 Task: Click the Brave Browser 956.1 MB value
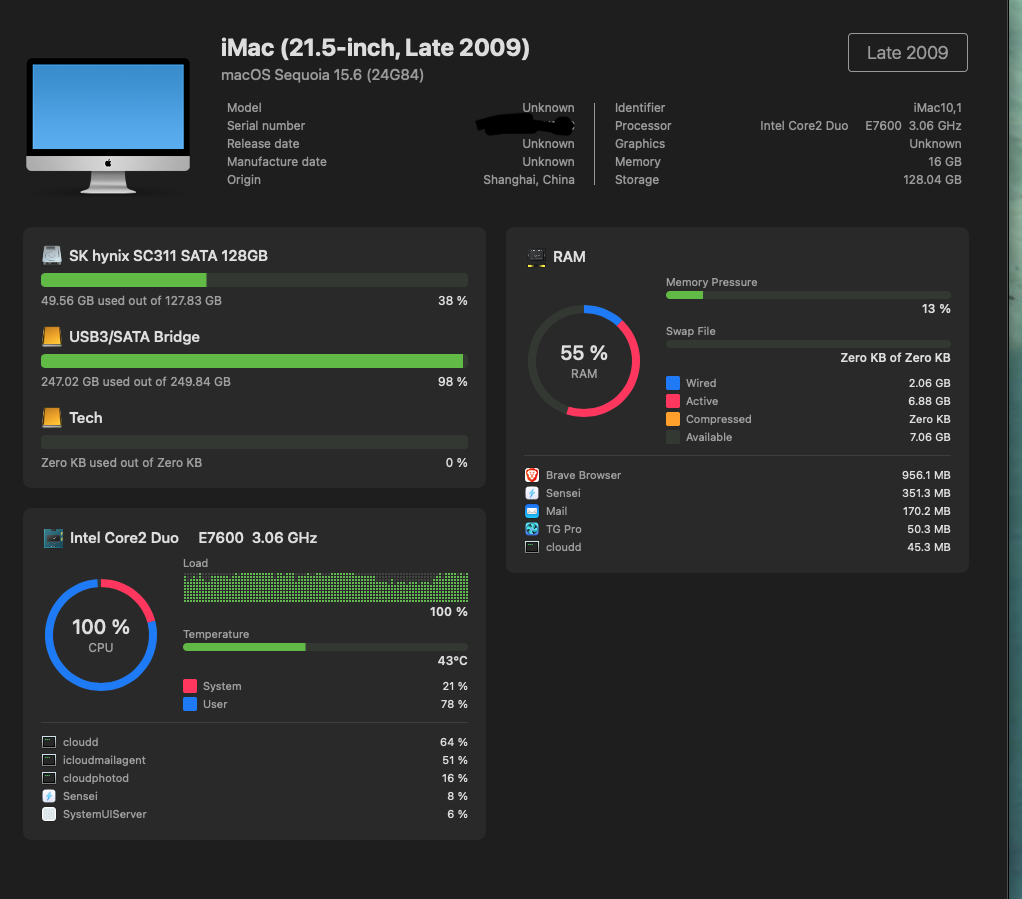[x=926, y=475]
